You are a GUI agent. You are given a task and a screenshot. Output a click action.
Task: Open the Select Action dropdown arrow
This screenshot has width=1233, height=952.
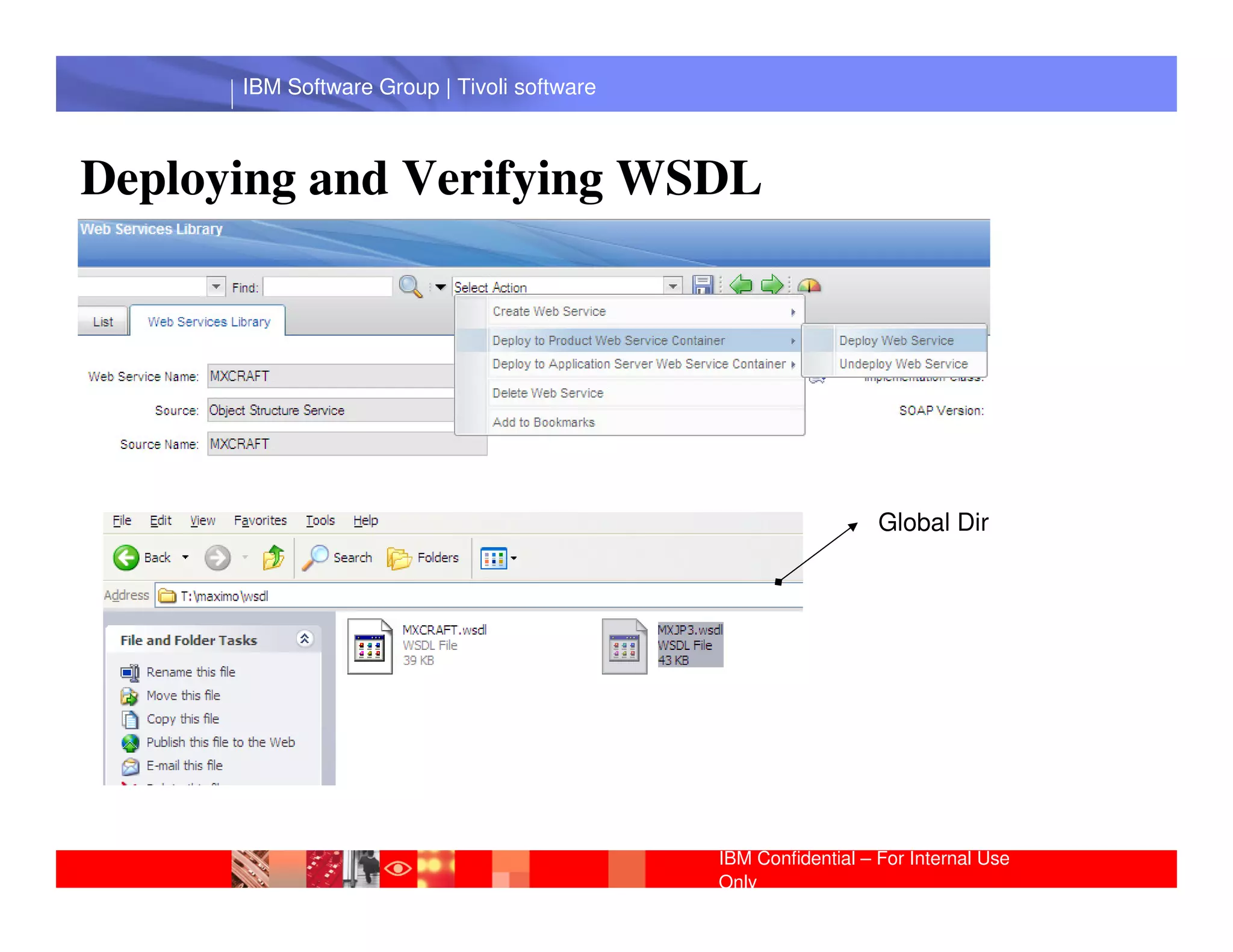(x=672, y=286)
